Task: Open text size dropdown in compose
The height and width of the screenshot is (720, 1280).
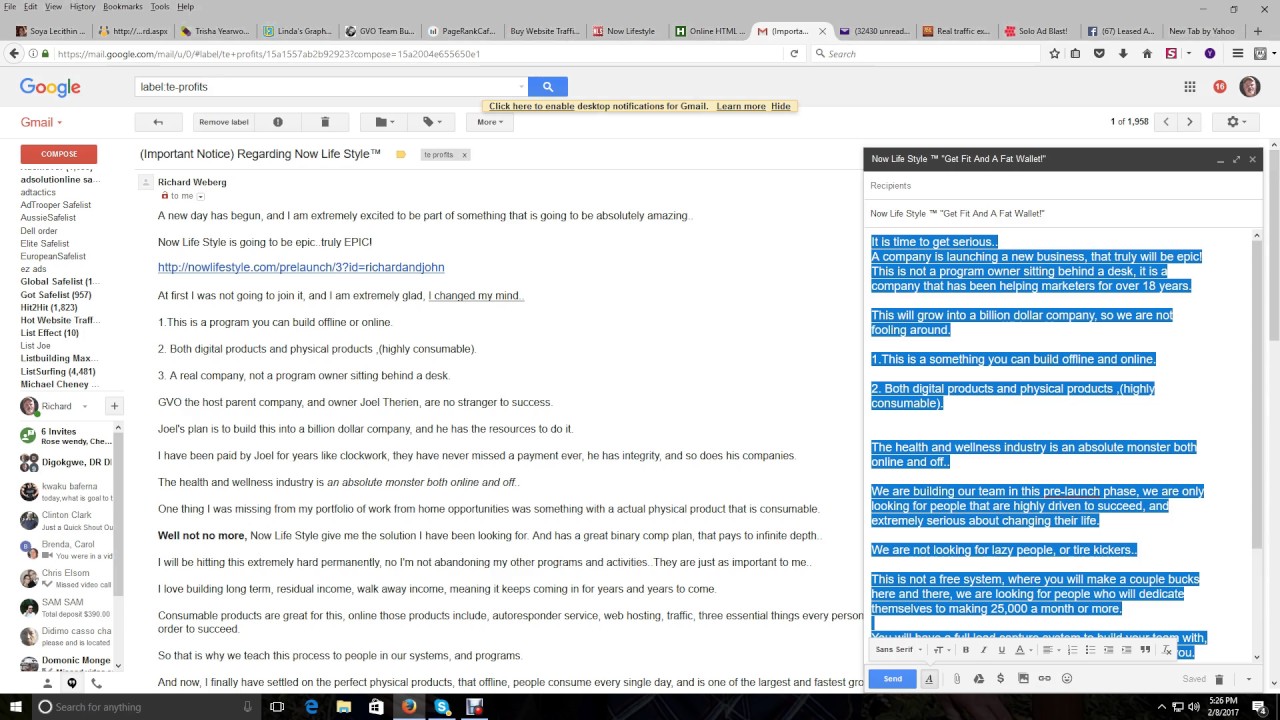Action: [941, 650]
